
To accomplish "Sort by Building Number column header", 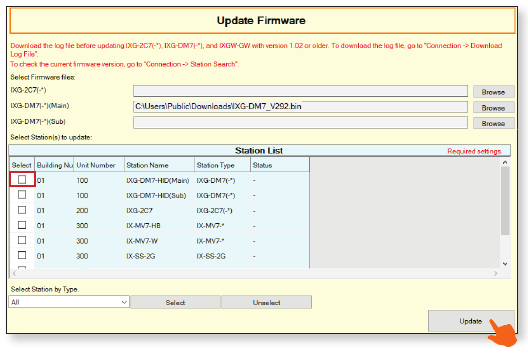I will (54, 165).
